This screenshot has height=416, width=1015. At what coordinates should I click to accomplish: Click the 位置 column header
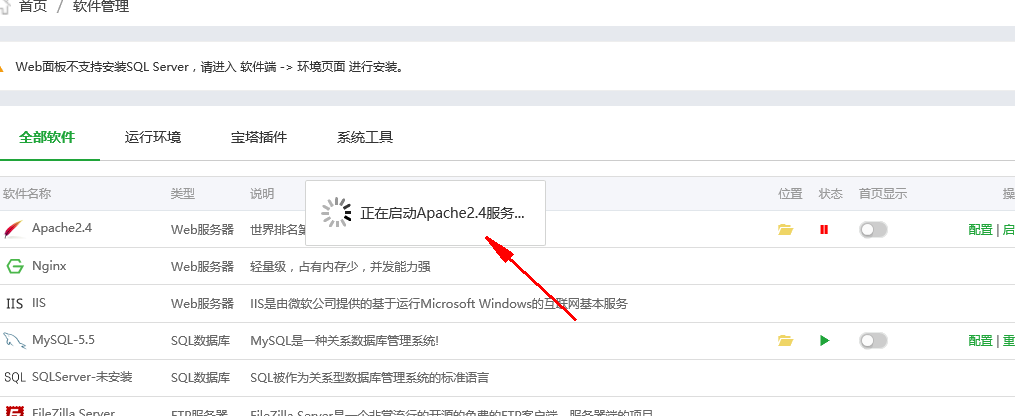[790, 193]
